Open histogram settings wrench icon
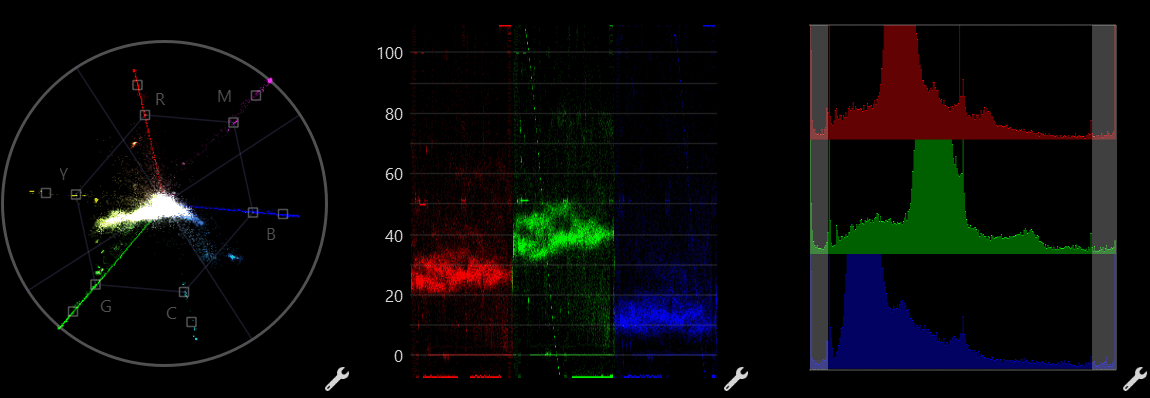 click(x=1135, y=379)
